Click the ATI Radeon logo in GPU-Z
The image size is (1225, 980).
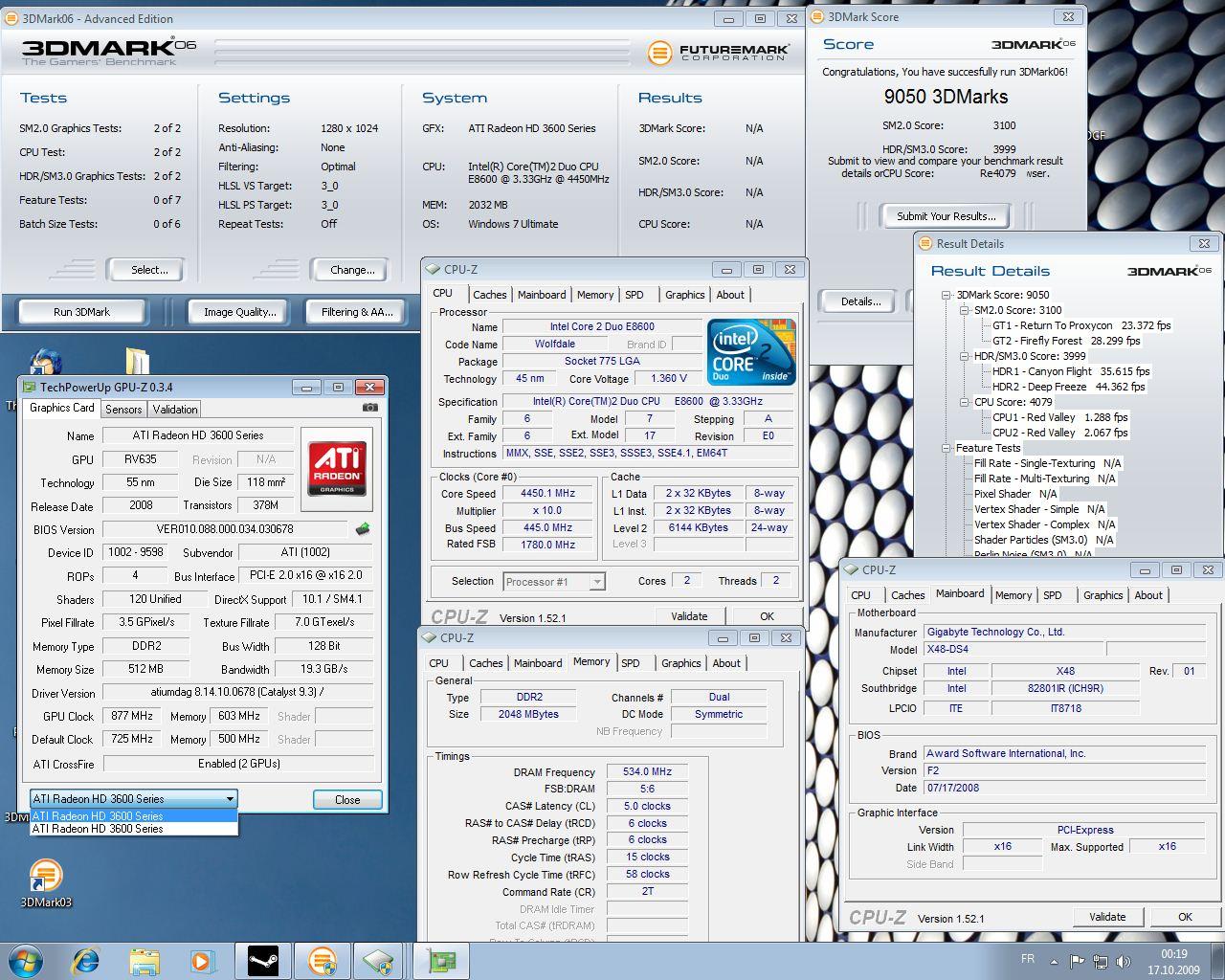click(x=337, y=469)
